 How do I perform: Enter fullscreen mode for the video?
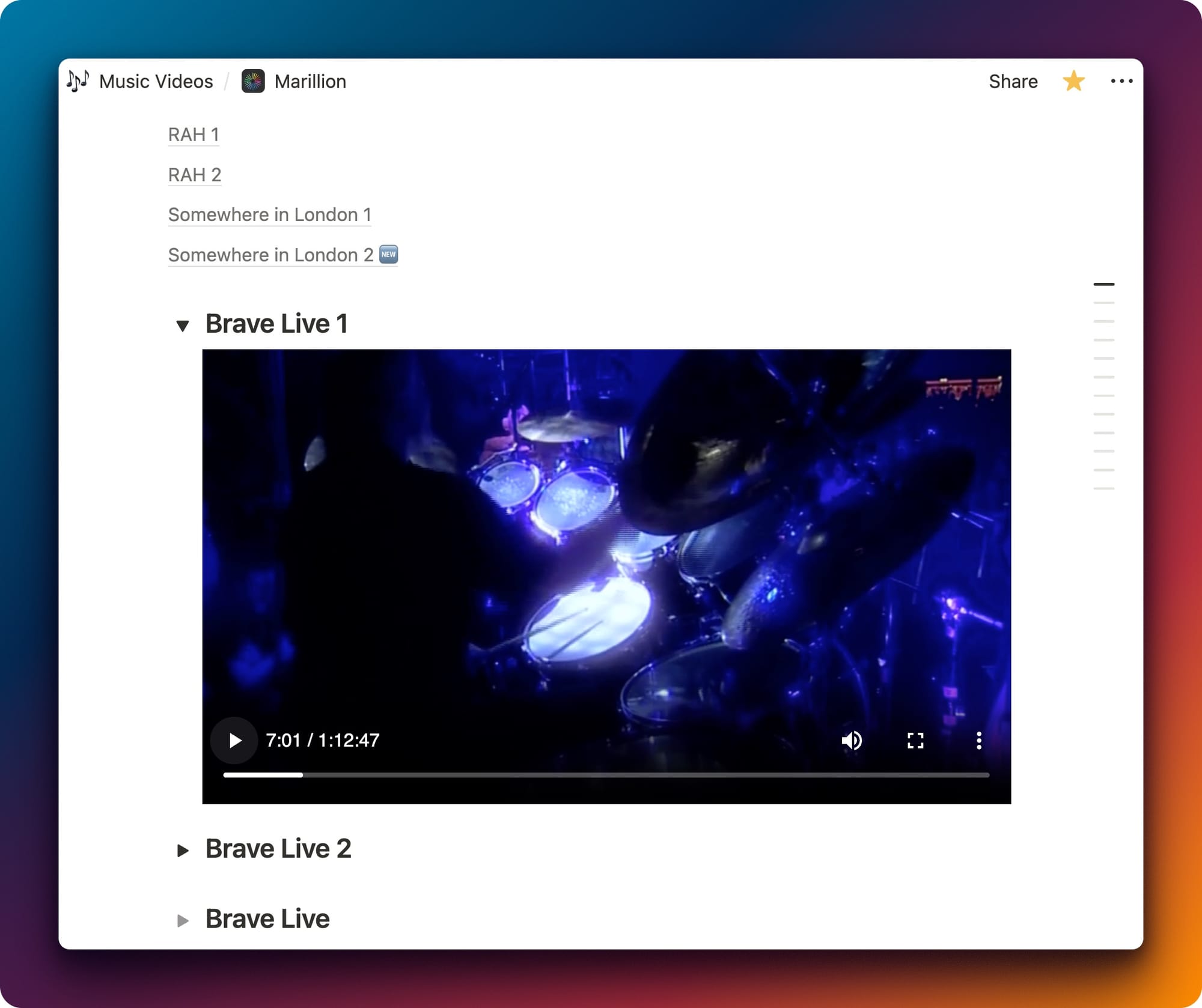click(x=915, y=740)
